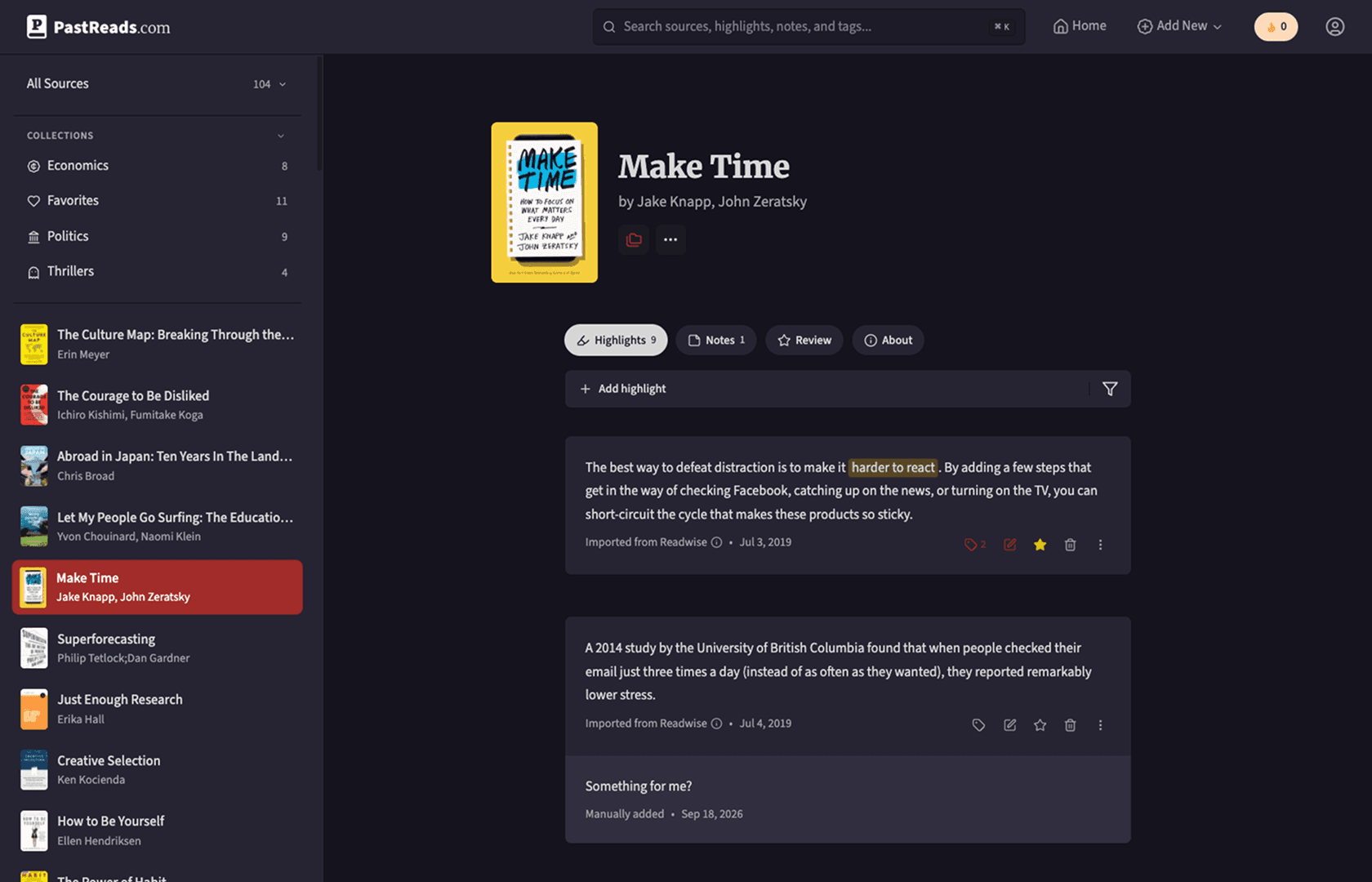The image size is (1372, 882).
Task: Delete the Jul 3, 2019 highlight
Action: (1070, 545)
